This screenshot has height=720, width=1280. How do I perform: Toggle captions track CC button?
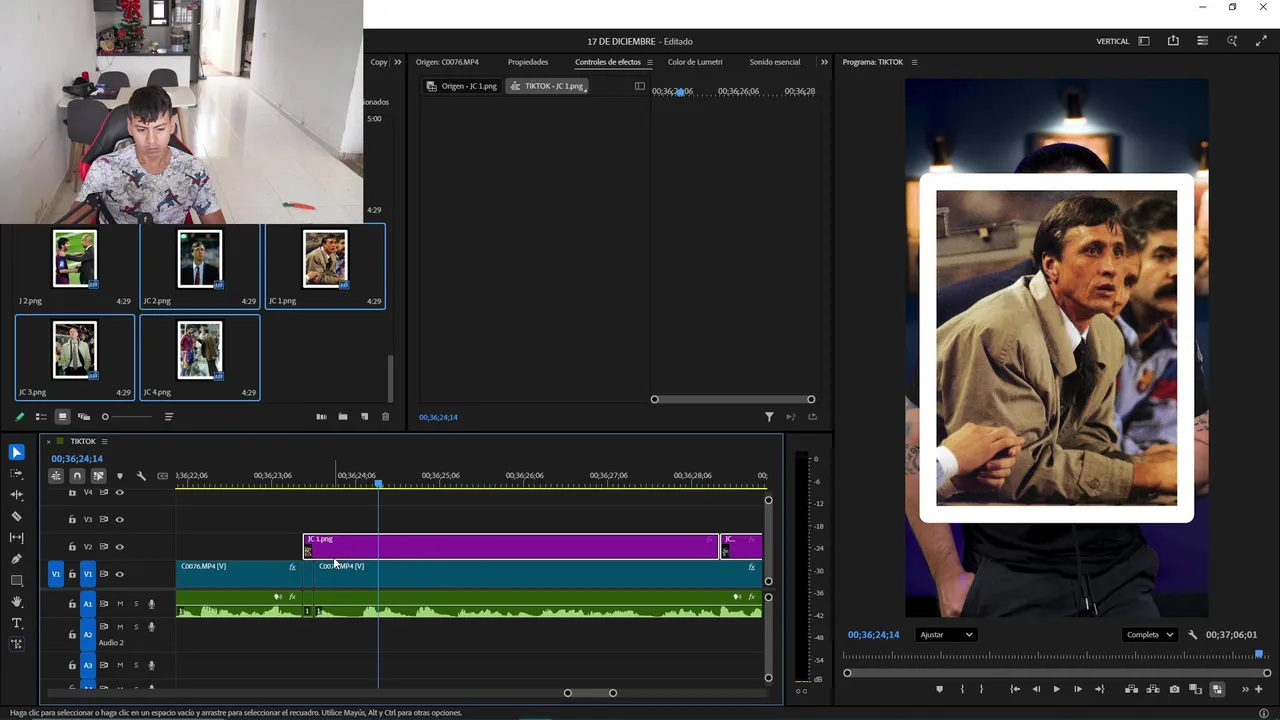click(x=162, y=476)
